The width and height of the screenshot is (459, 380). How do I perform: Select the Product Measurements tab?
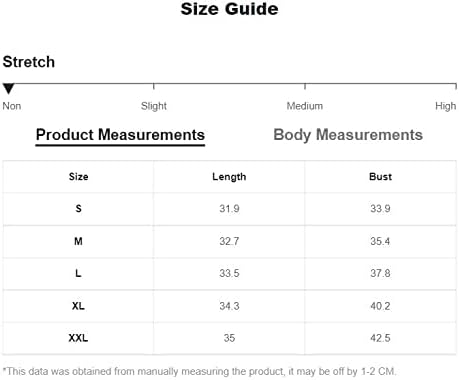pyautogui.click(x=120, y=135)
